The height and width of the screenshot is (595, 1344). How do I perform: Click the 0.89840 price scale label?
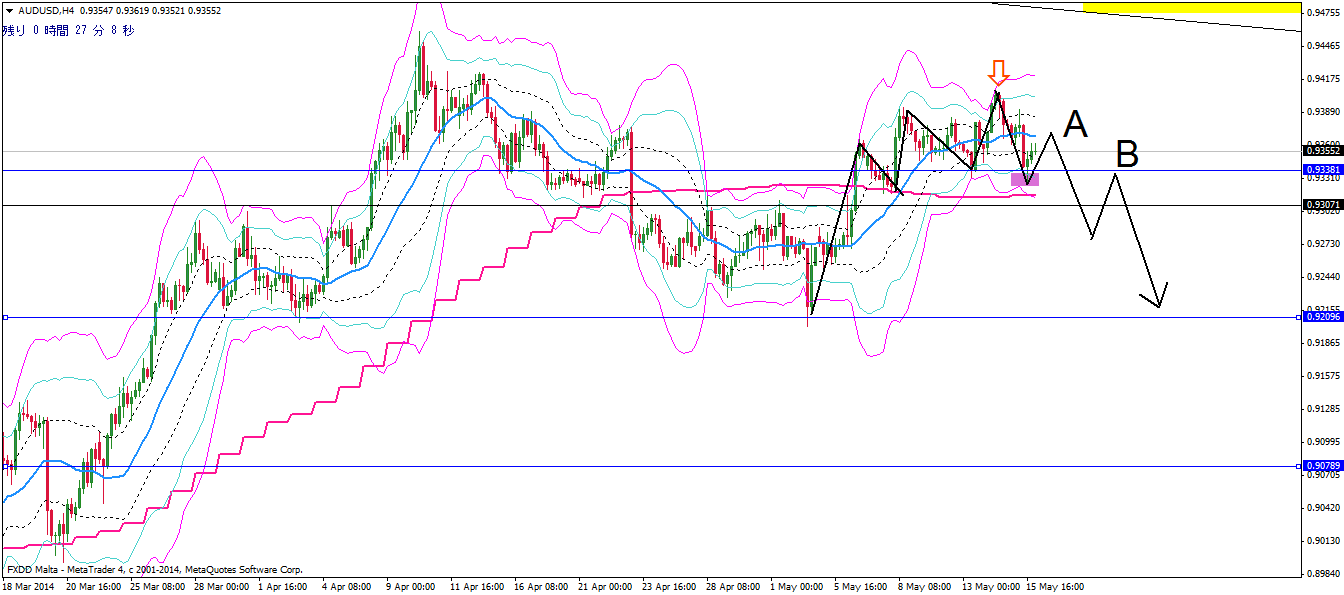pos(1323,574)
